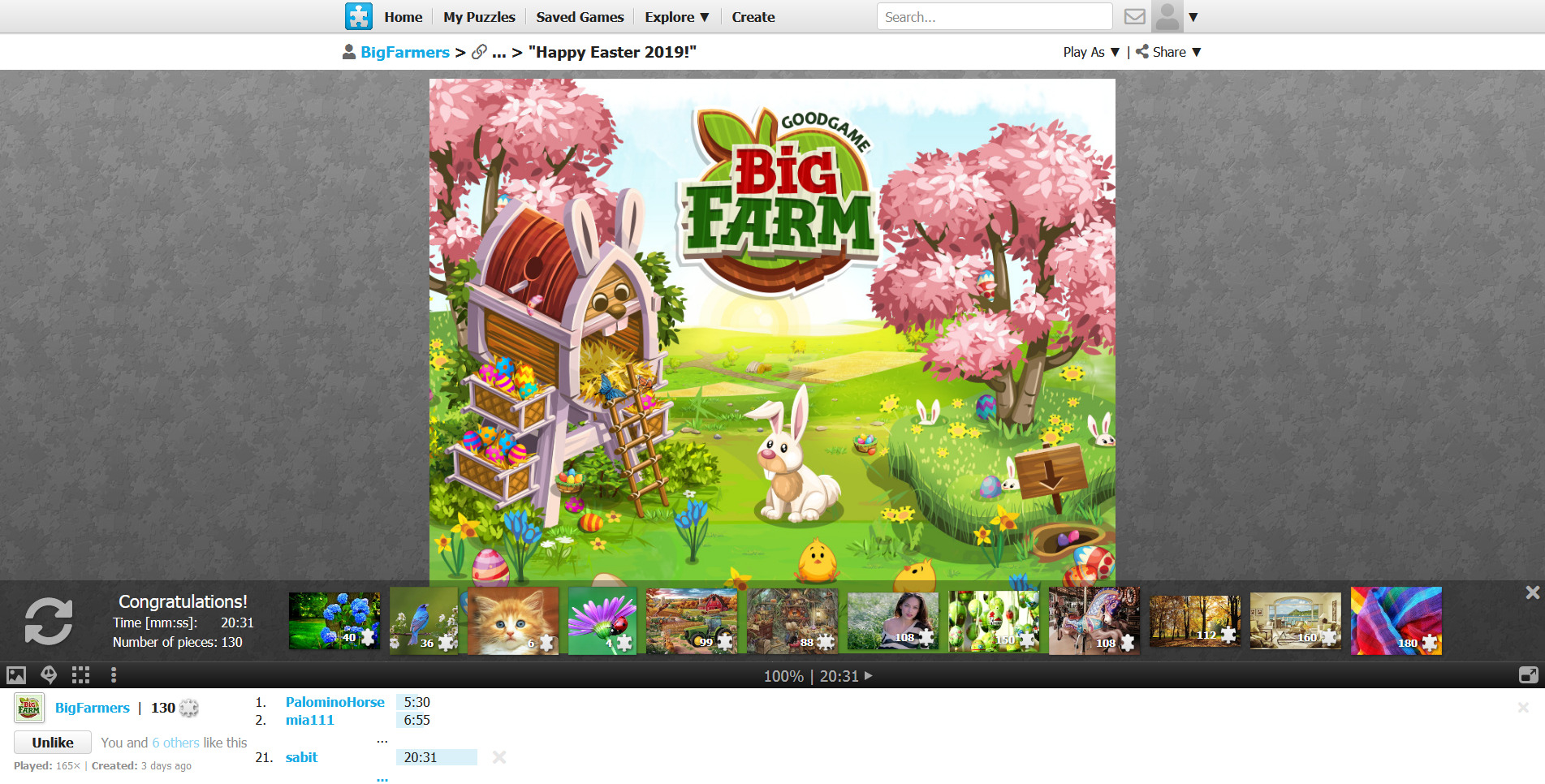Click the jigsaw puzzle site logo

[358, 16]
